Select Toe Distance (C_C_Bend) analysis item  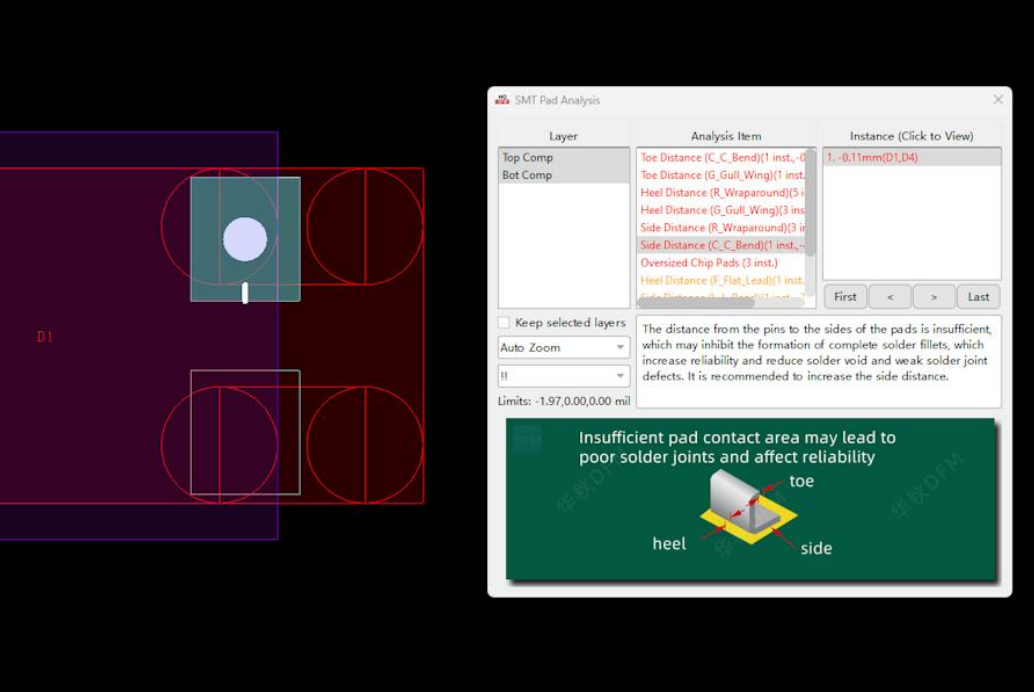pyautogui.click(x=720, y=157)
